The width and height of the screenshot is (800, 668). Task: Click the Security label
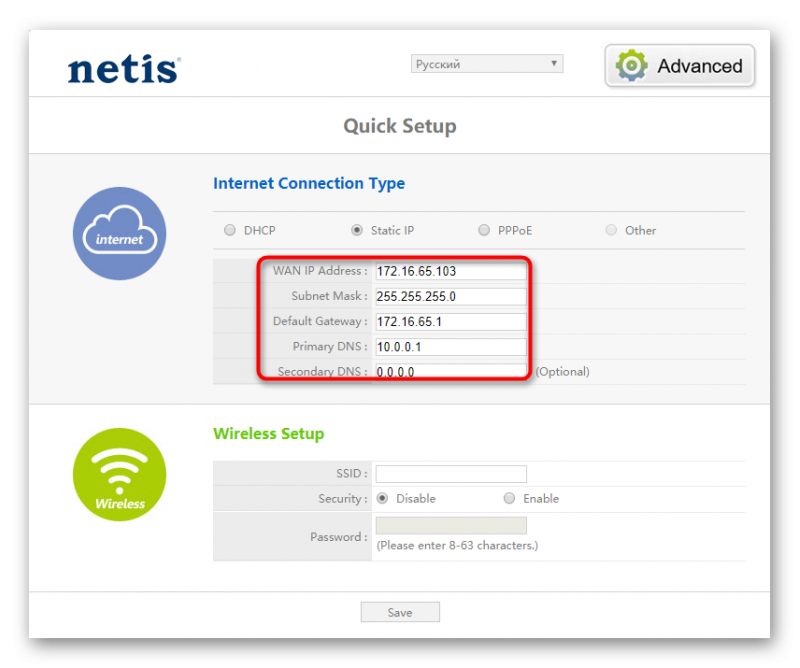pos(343,499)
